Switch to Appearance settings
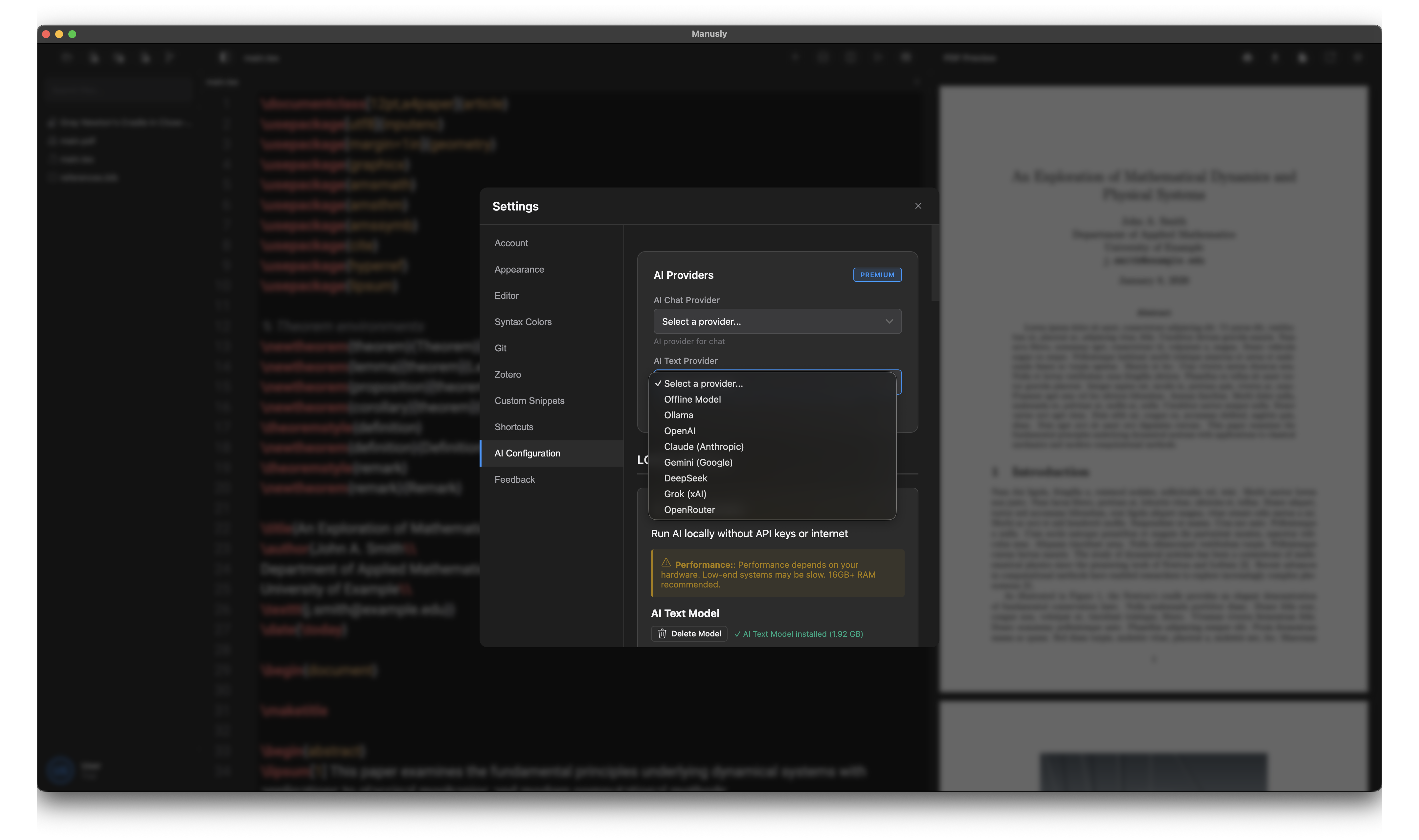The width and height of the screenshot is (1419, 840). click(519, 269)
